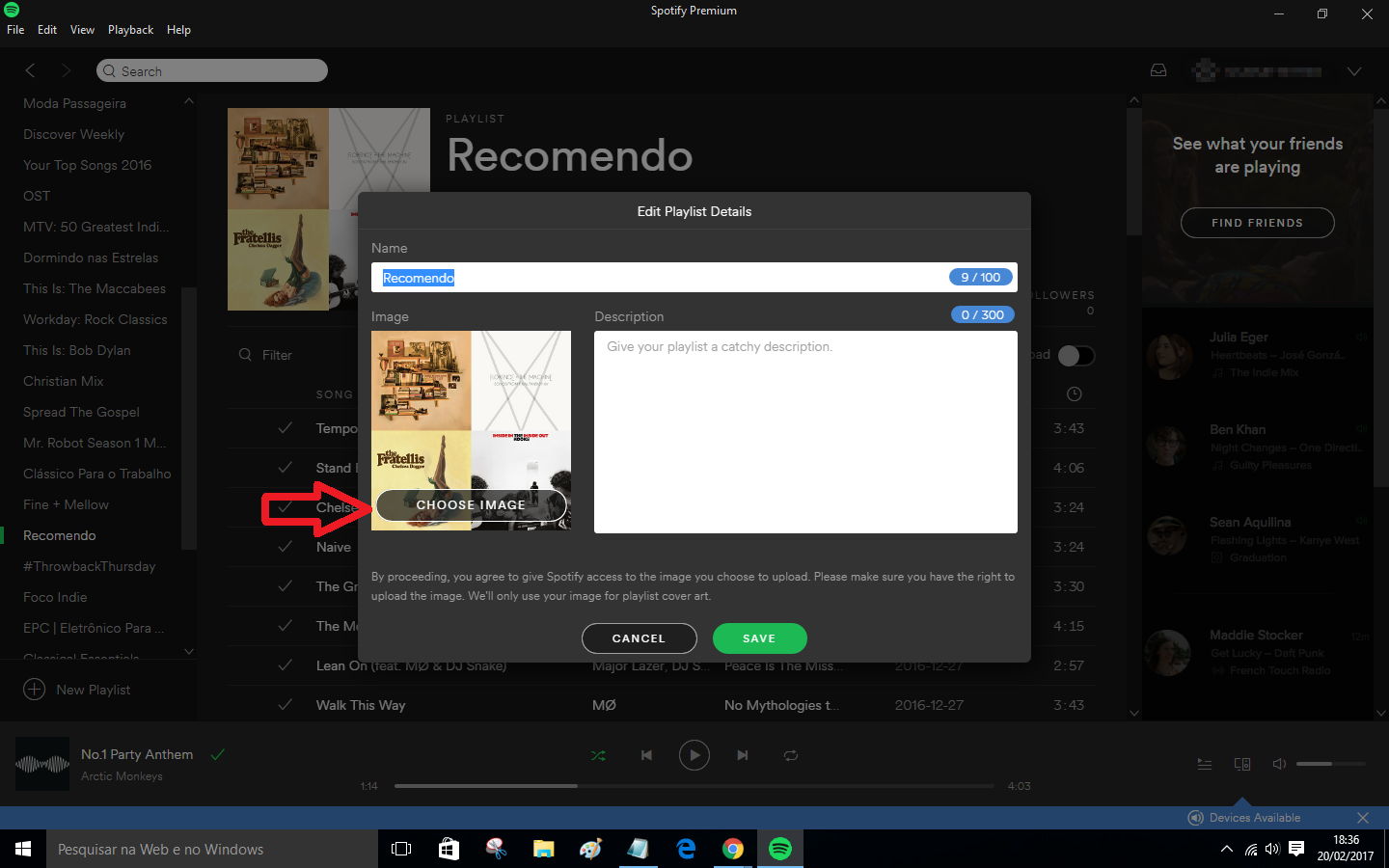The height and width of the screenshot is (868, 1389).
Task: Open Your Top Songs 2016 playlist
Action: tap(87, 165)
